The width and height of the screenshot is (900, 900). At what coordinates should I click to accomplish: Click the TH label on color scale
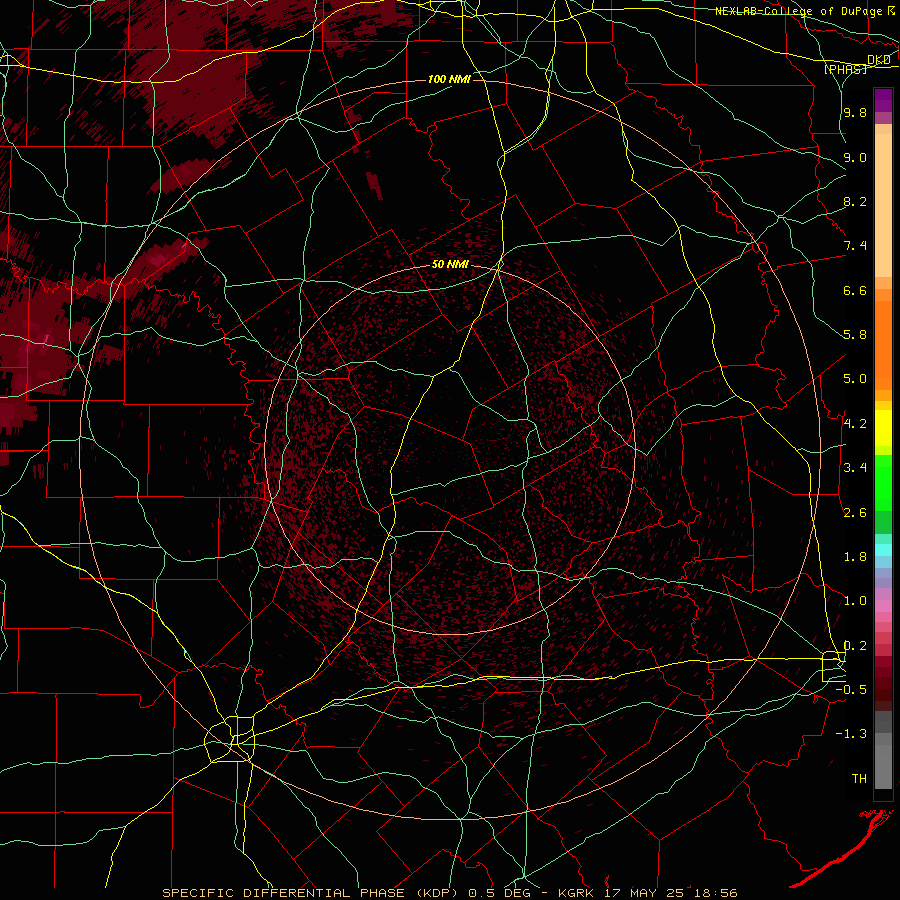[x=859, y=779]
